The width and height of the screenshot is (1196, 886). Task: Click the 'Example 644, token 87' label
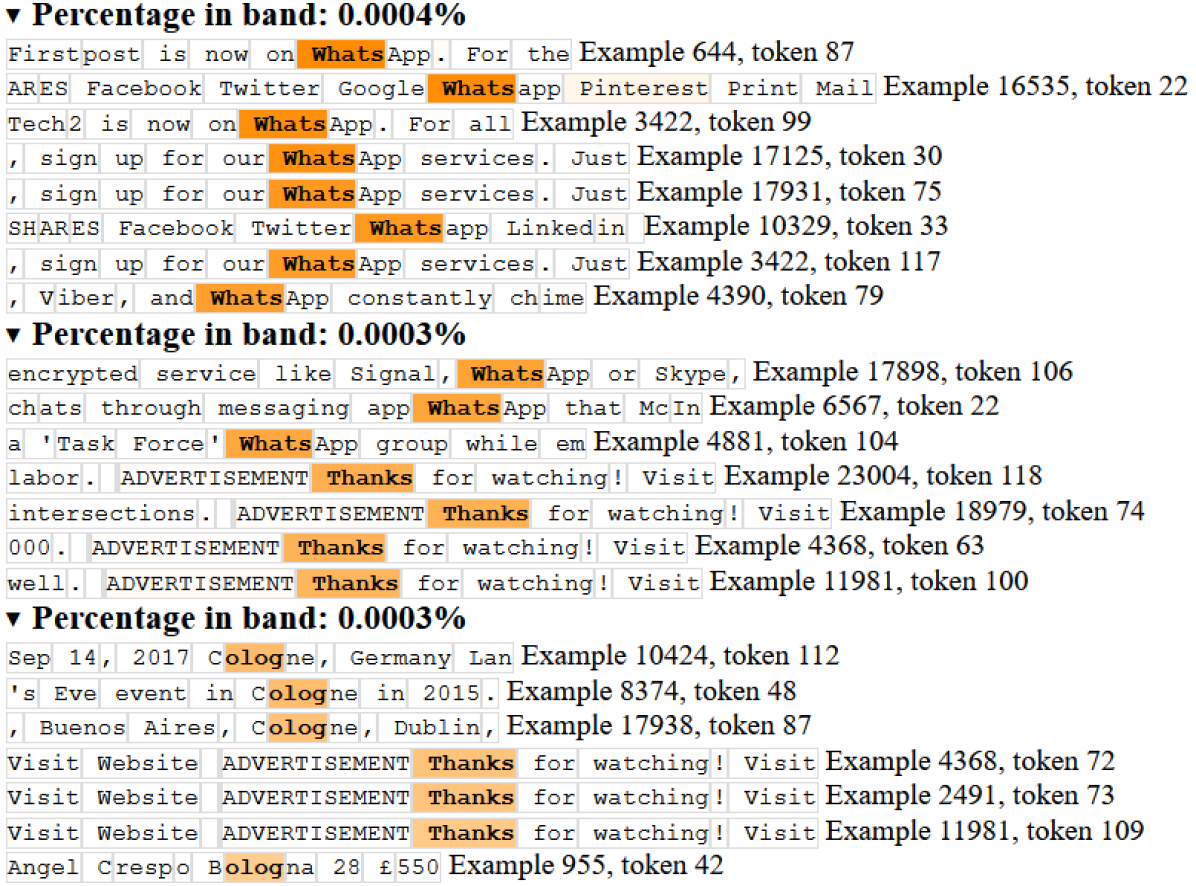716,52
